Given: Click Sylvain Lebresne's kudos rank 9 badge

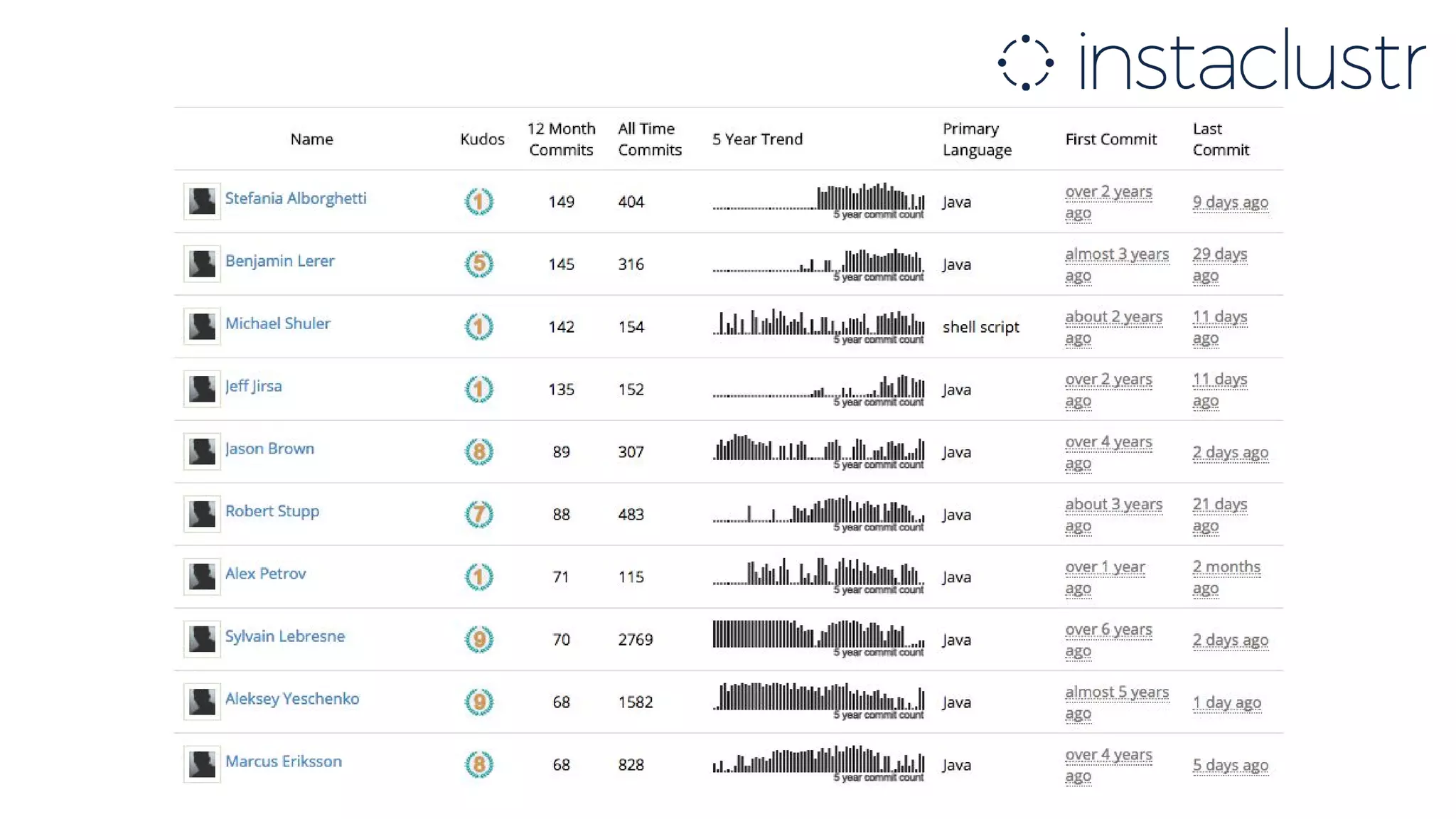Looking at the screenshot, I should (x=478, y=639).
